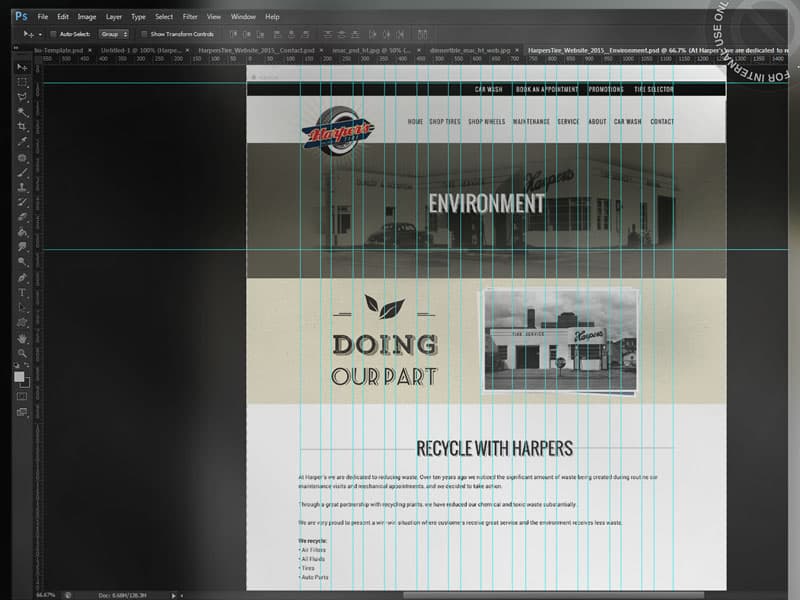Select the Path Selection tool

click(x=22, y=307)
